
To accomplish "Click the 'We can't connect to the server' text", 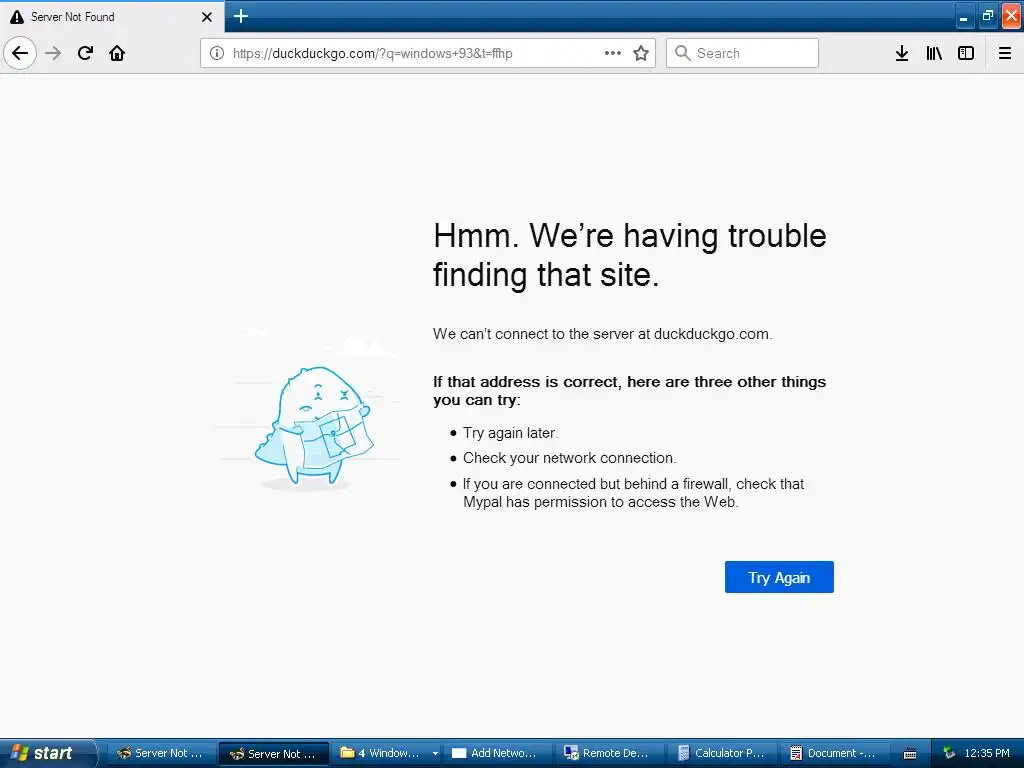I will click(602, 334).
